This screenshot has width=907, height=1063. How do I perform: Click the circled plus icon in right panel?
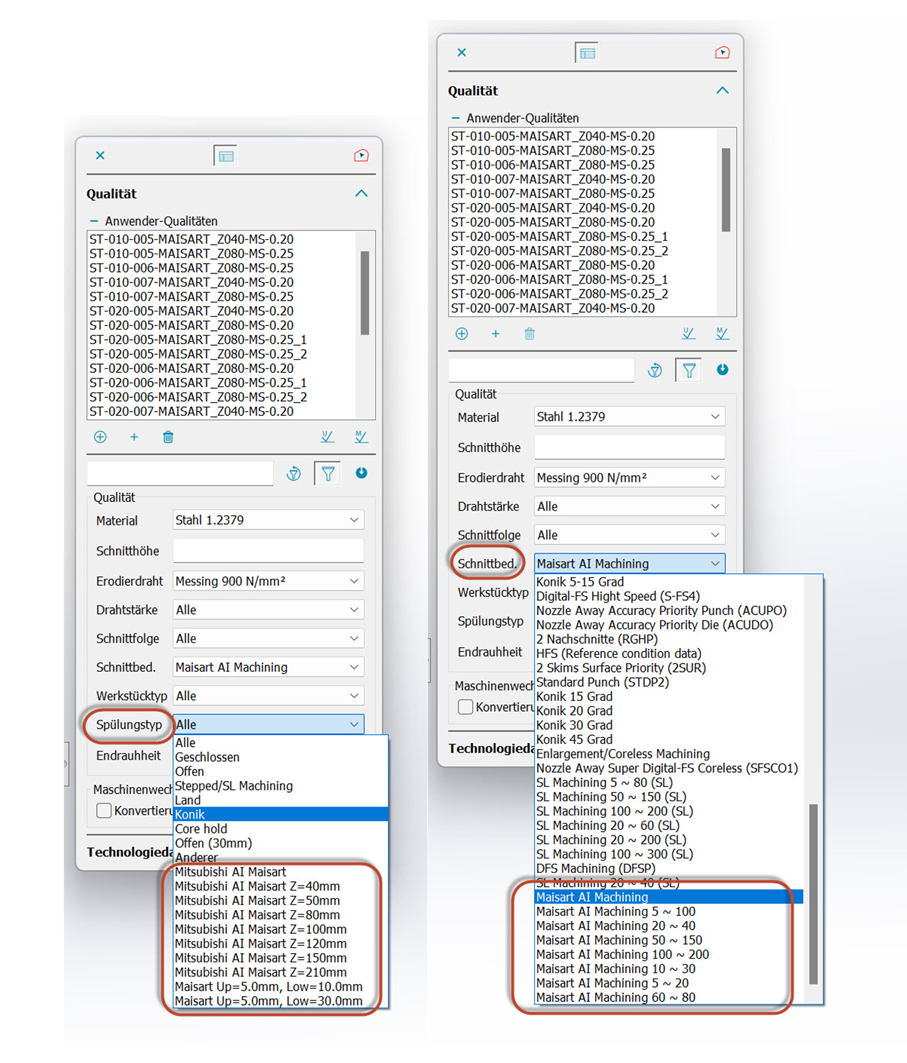pos(461,334)
